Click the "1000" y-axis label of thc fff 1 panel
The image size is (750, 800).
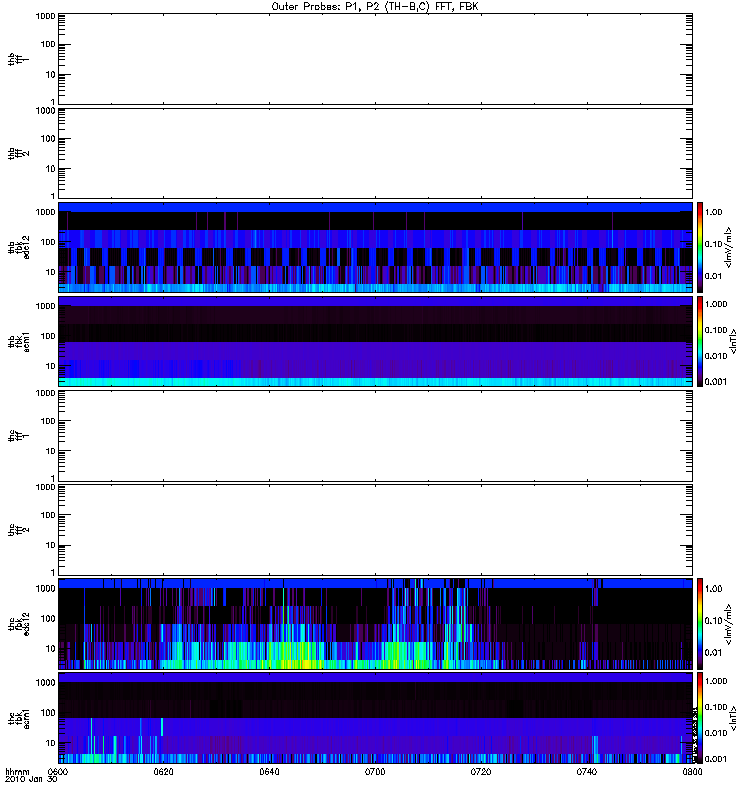coord(45,393)
